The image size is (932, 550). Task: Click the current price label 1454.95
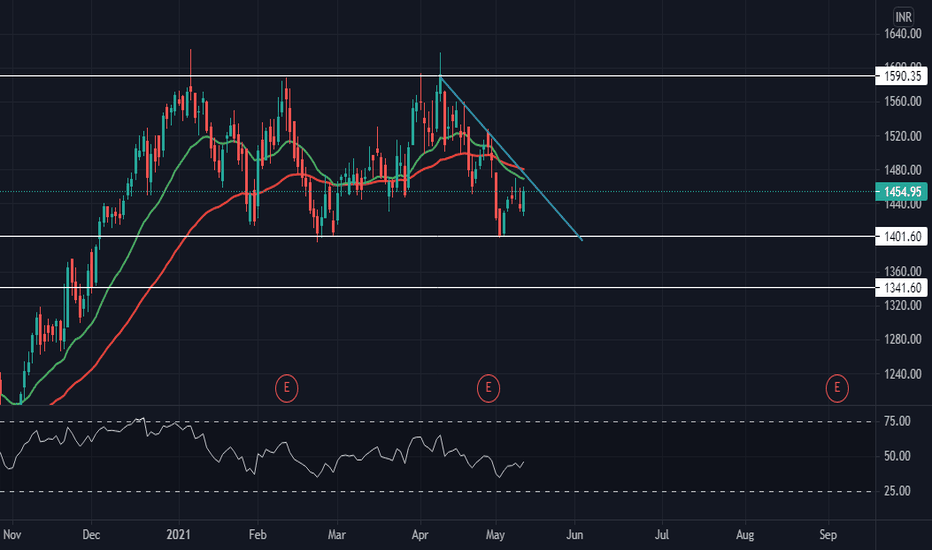[x=901, y=191]
